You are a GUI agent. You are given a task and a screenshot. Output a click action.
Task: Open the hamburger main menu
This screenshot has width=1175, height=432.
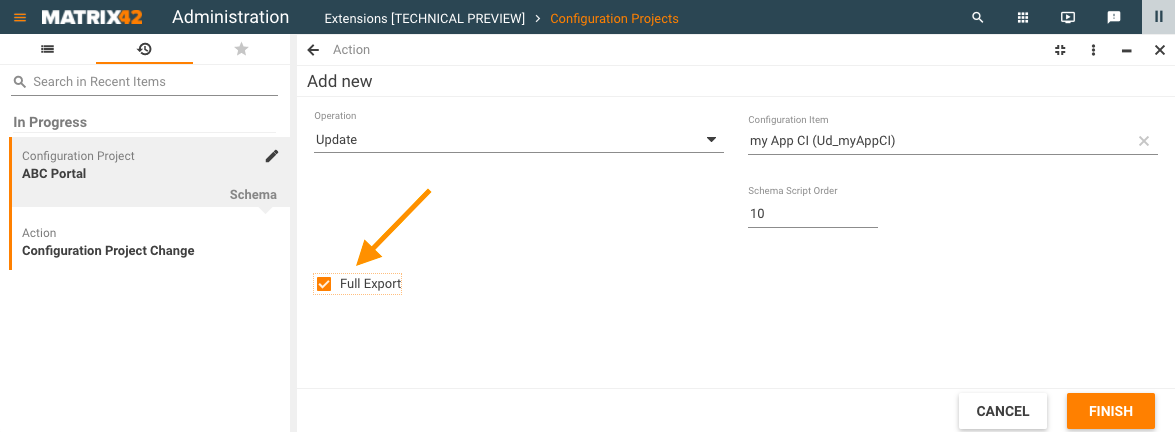20,18
